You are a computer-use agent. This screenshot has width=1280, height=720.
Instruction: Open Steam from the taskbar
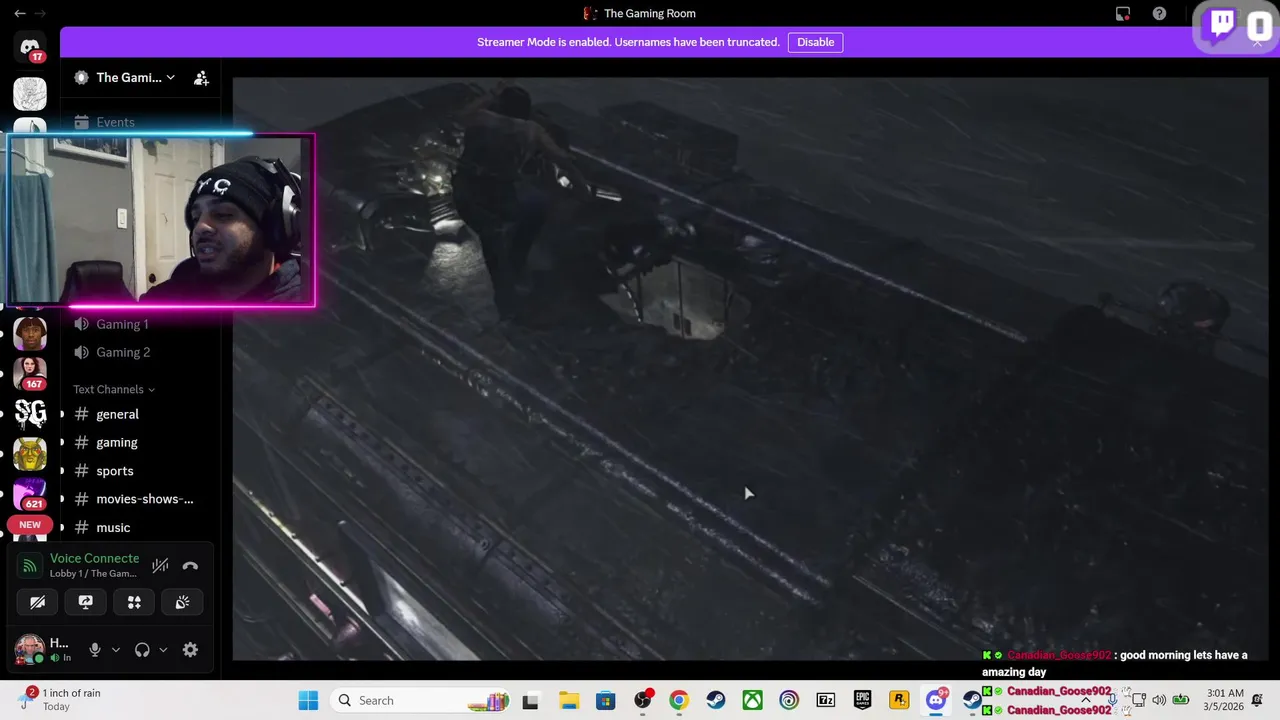coord(716,700)
